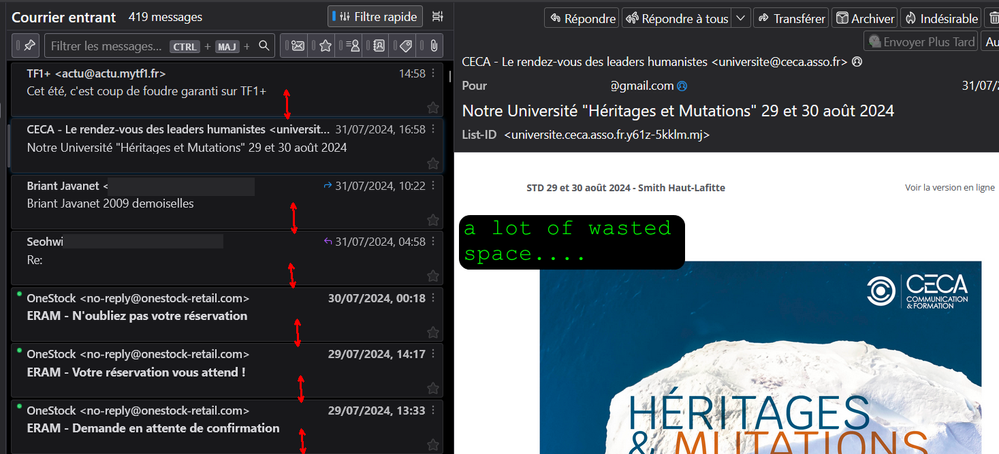Click the Filtrer les messages search field
Viewport: 999px width, 454px height.
click(x=106, y=46)
